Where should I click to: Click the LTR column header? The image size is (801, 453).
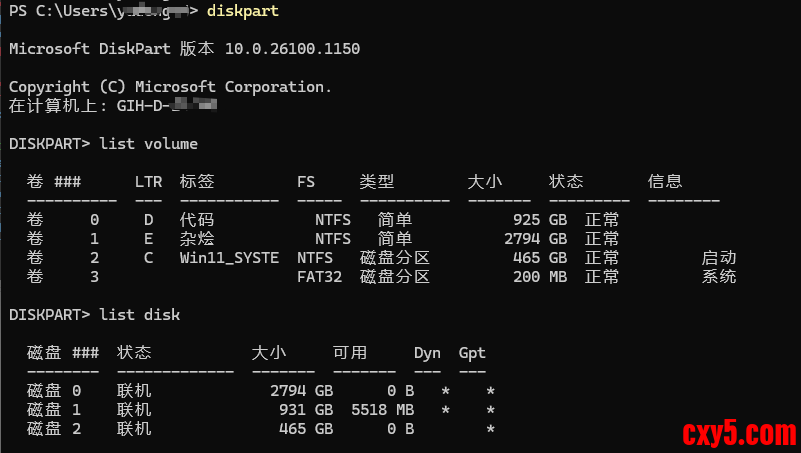point(148,182)
